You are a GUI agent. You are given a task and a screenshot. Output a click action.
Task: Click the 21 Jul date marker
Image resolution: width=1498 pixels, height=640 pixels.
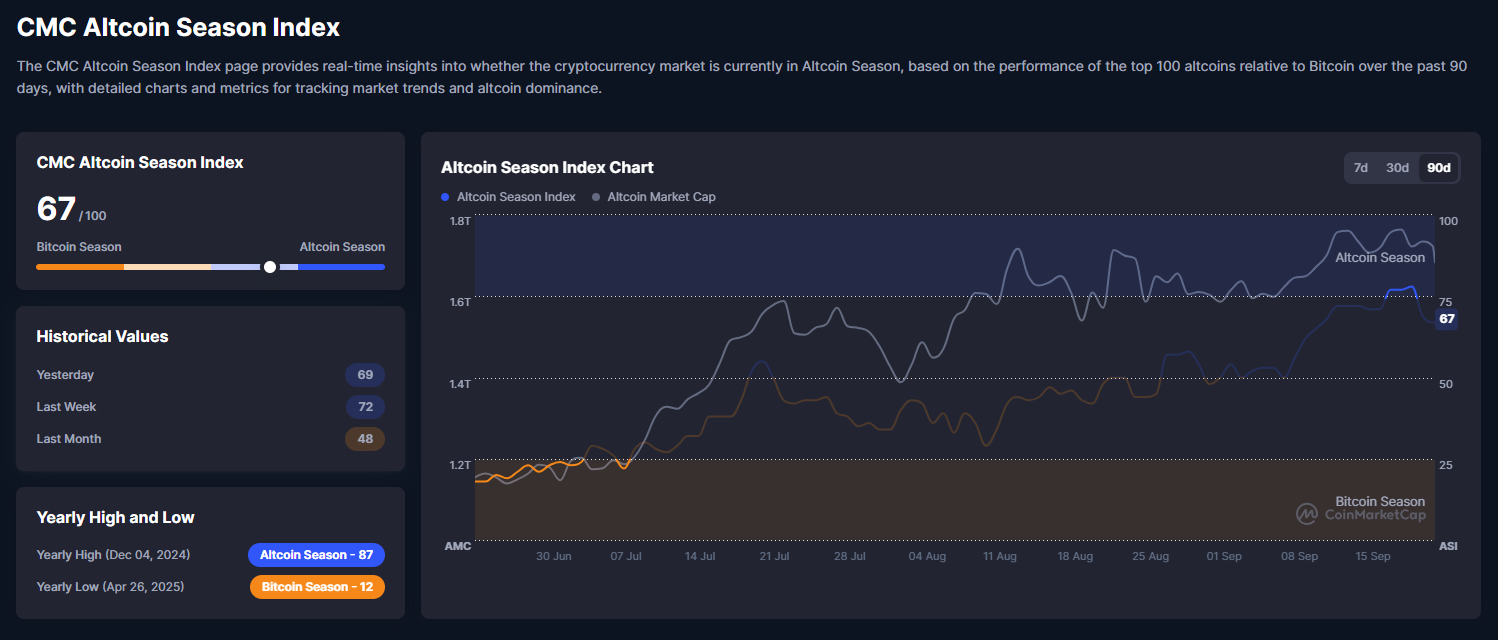(774, 556)
